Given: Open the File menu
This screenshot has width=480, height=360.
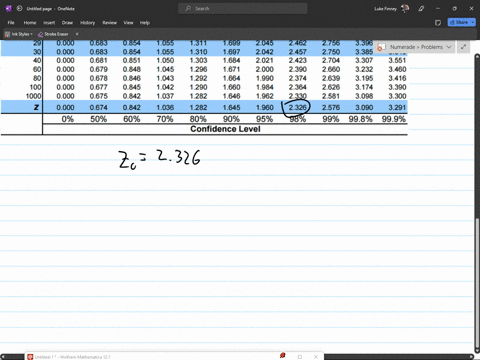Looking at the screenshot, I should 11,23.
